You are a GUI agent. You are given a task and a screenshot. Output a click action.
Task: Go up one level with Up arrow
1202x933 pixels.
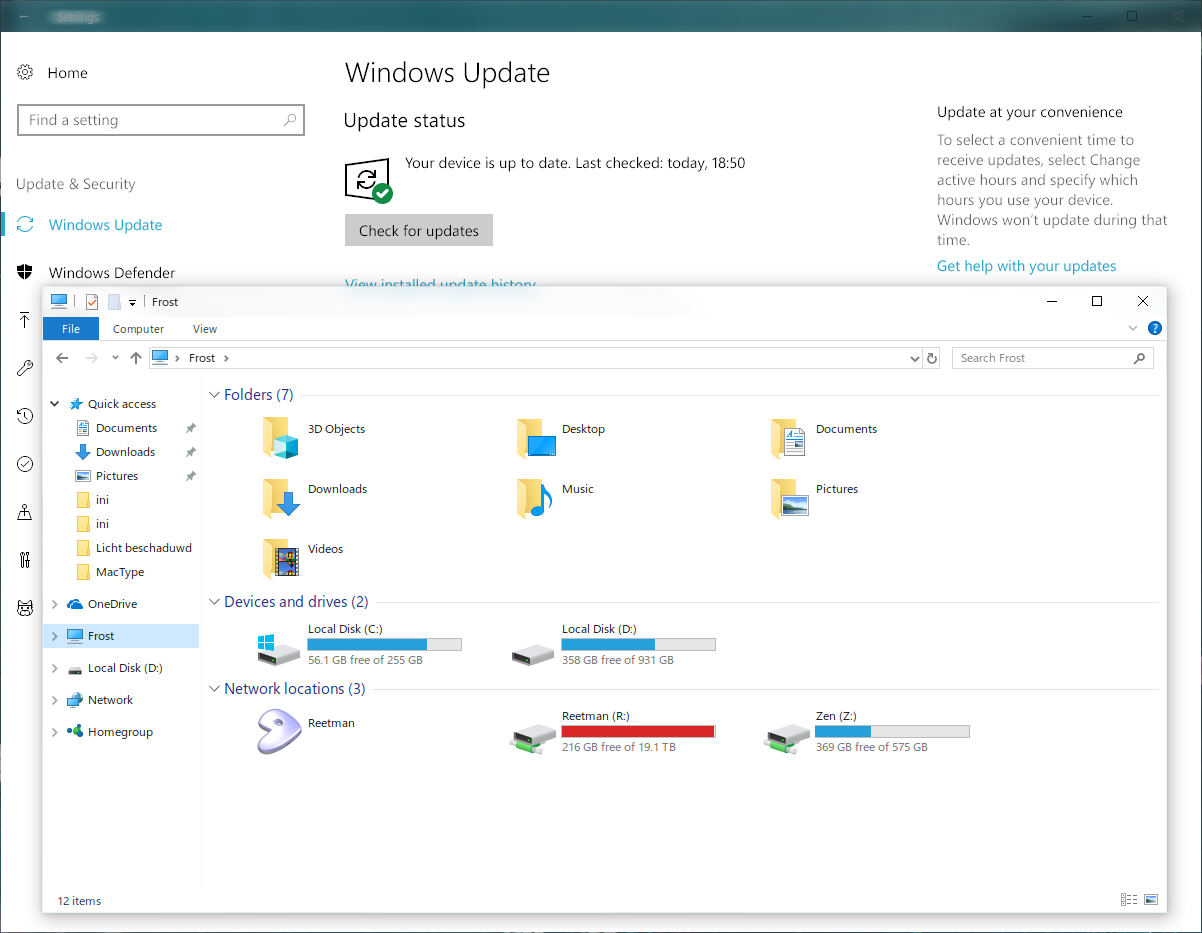136,358
